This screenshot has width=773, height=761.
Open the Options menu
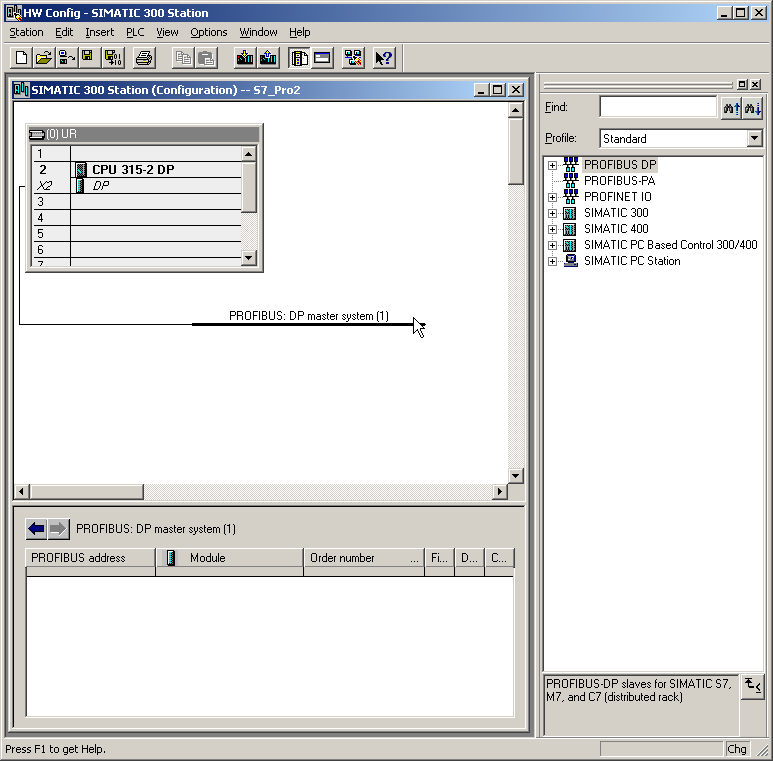pos(209,33)
